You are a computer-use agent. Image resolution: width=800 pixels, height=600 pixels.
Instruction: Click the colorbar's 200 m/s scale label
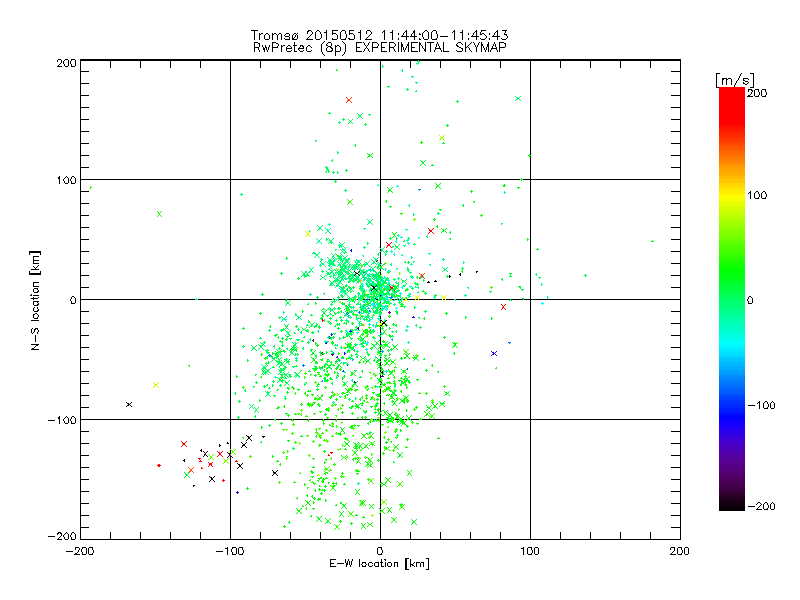pos(757,93)
